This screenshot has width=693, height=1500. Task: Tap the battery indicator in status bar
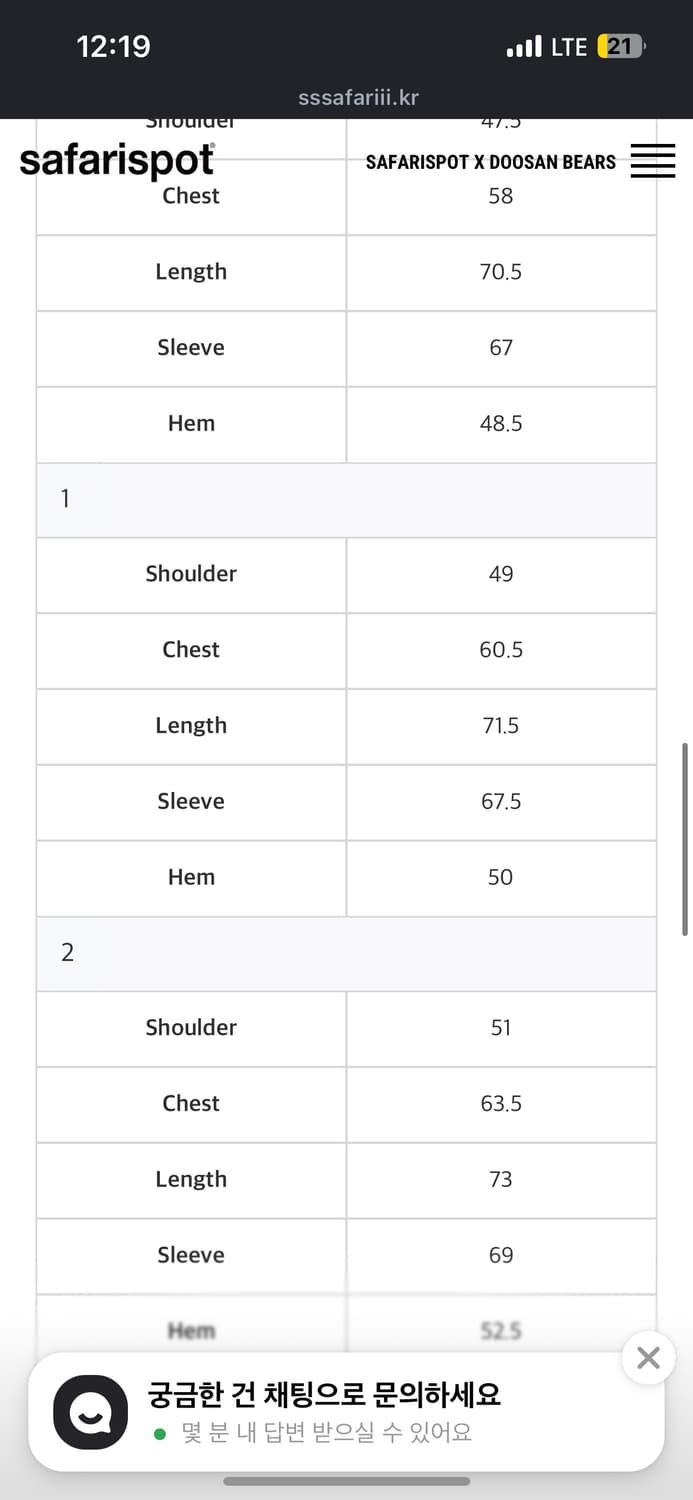621,47
